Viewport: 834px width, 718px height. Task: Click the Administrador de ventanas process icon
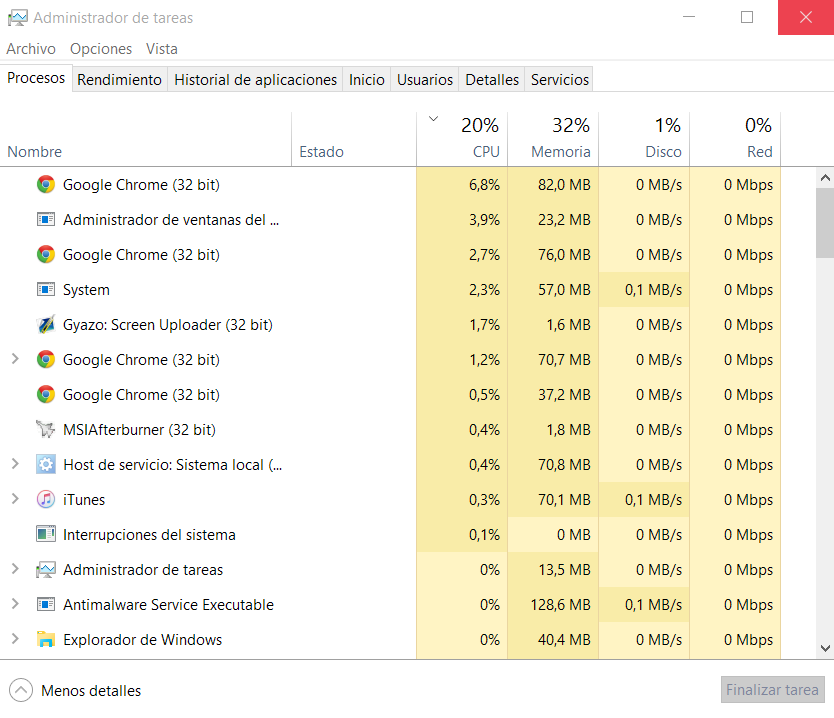[46, 219]
